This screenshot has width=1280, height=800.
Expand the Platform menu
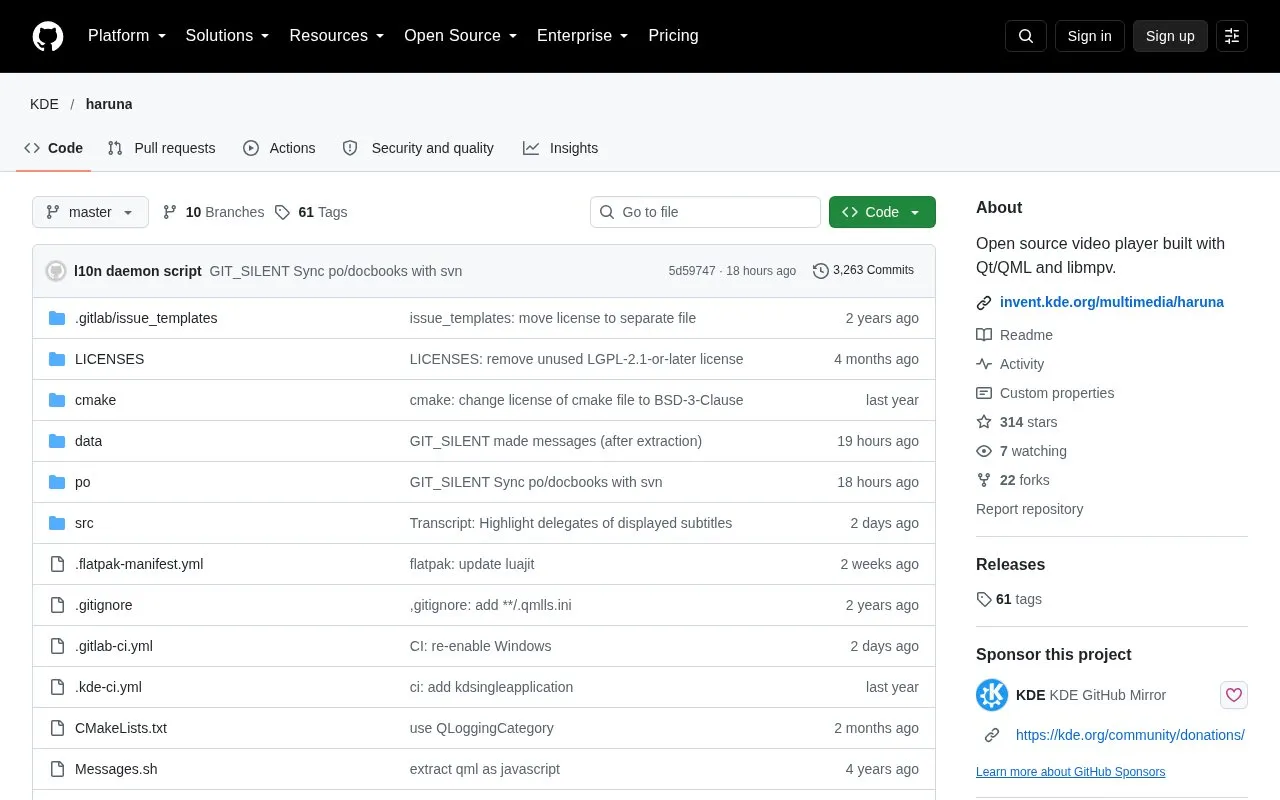[127, 36]
